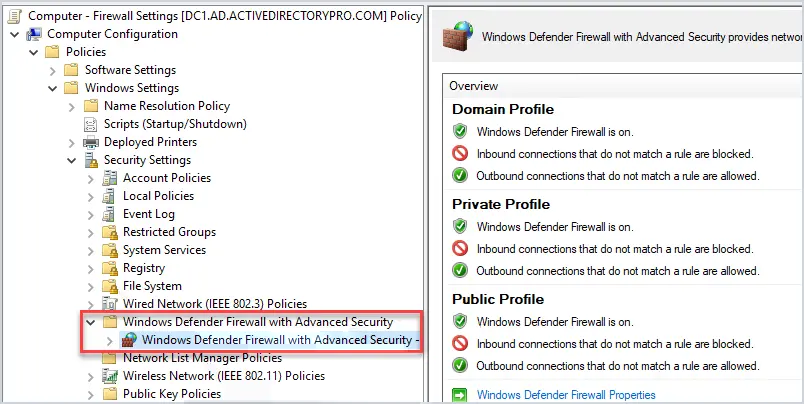The width and height of the screenshot is (804, 404).
Task: Select the Name Resolution Policy item
Action: pos(167,106)
